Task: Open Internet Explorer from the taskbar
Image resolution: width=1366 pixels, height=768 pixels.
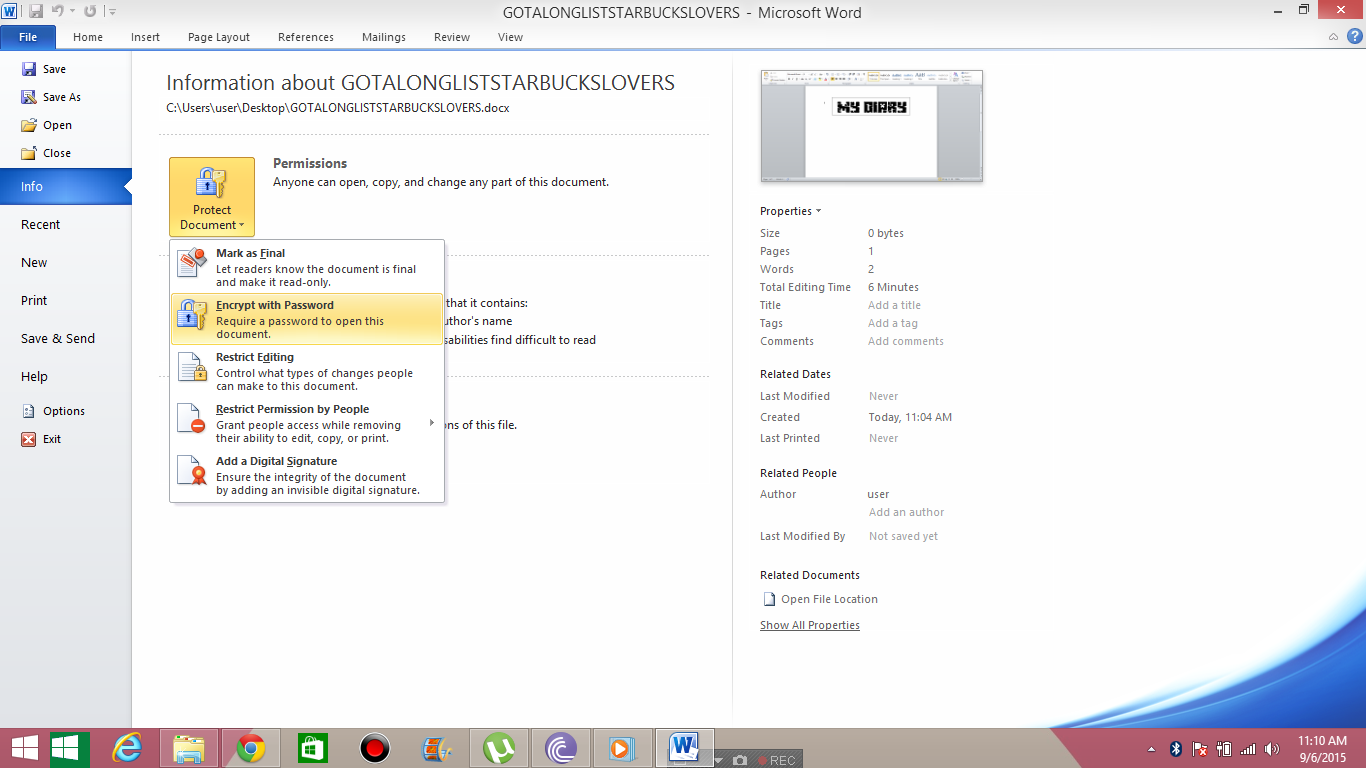Action: [x=127, y=748]
